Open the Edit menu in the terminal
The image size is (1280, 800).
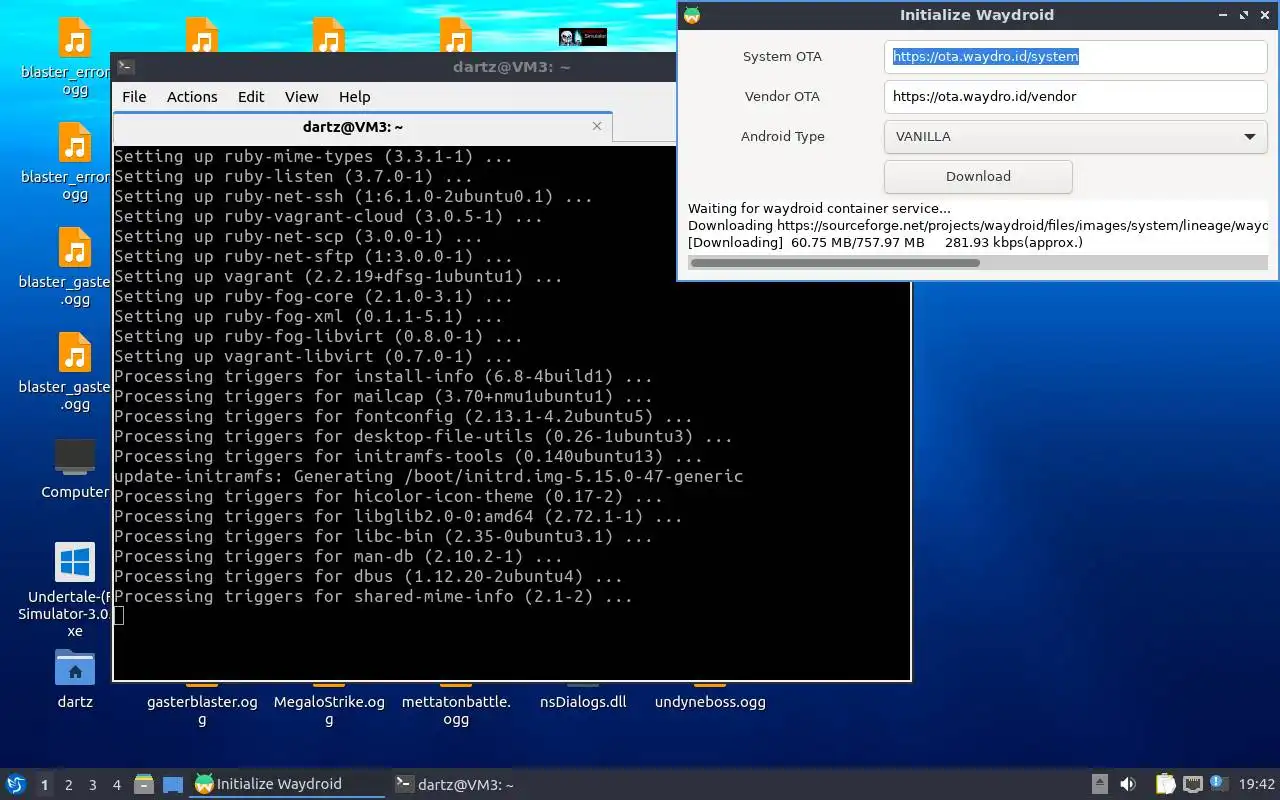251,97
